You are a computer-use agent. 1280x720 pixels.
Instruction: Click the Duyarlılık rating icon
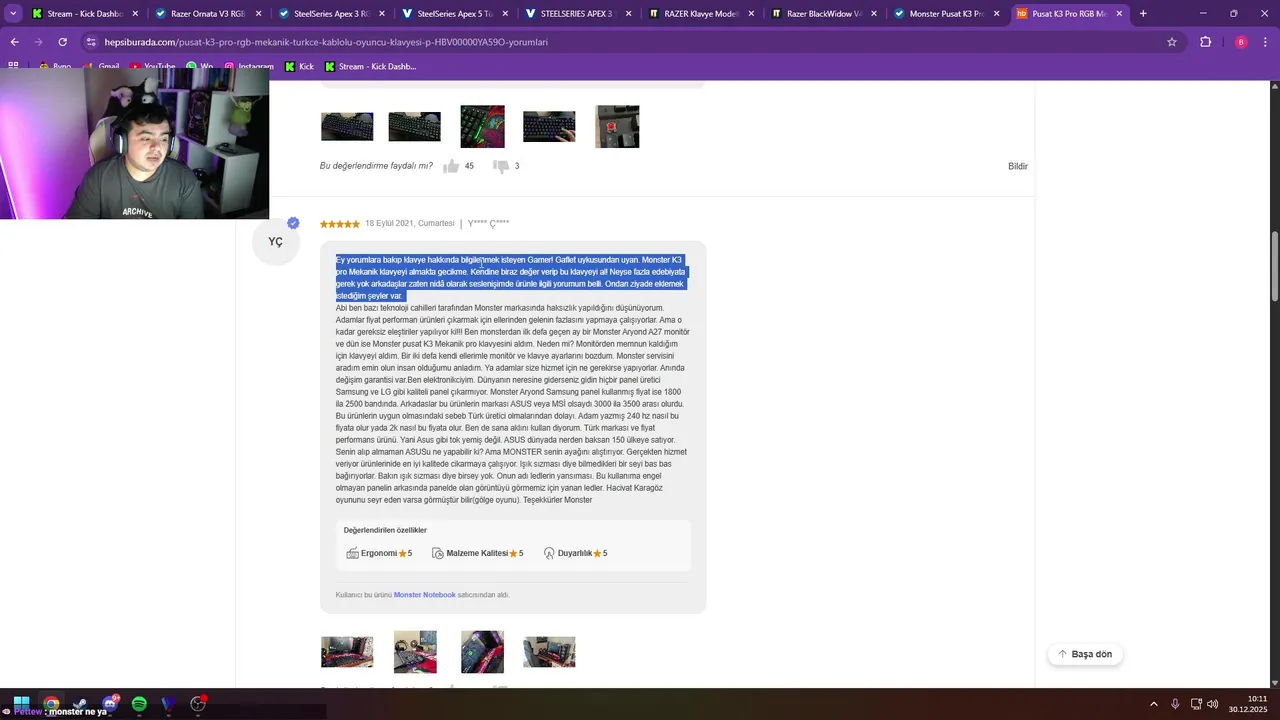(x=549, y=553)
